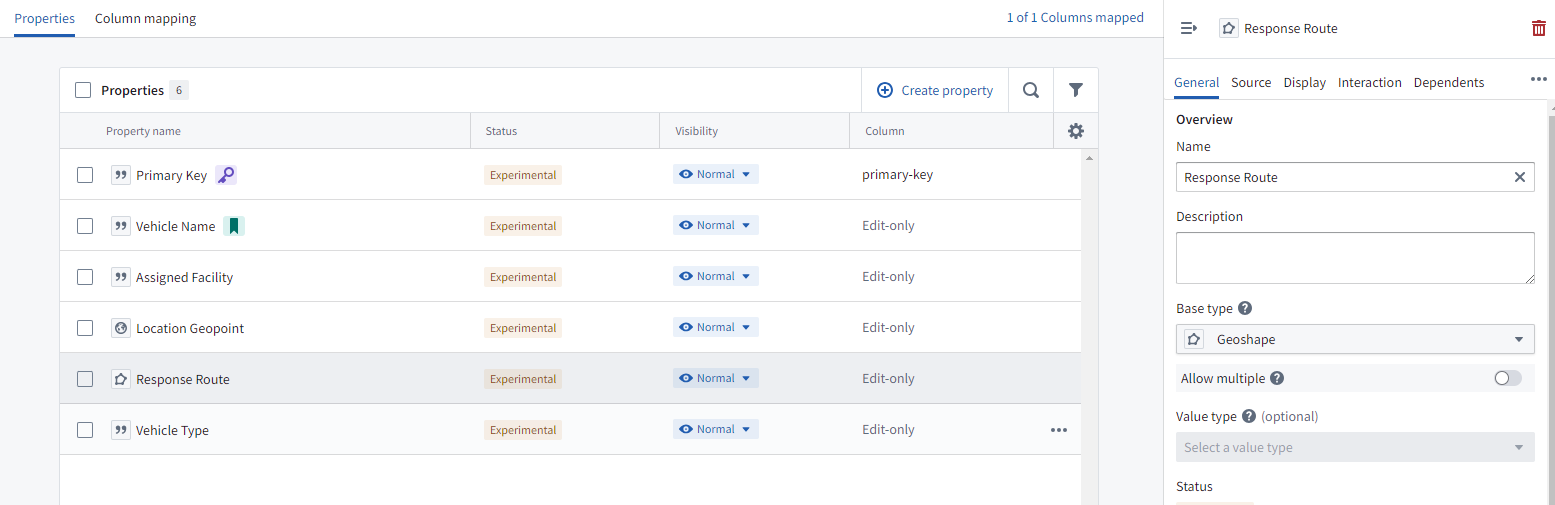Expand Primary Key visibility Normal dropdown
The width and height of the screenshot is (1555, 505).
click(715, 175)
